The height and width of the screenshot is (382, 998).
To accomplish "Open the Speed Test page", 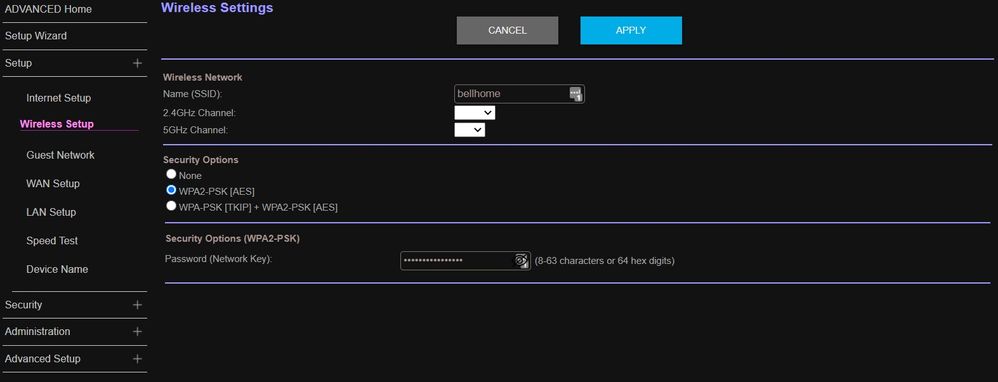I will pyautogui.click(x=52, y=241).
